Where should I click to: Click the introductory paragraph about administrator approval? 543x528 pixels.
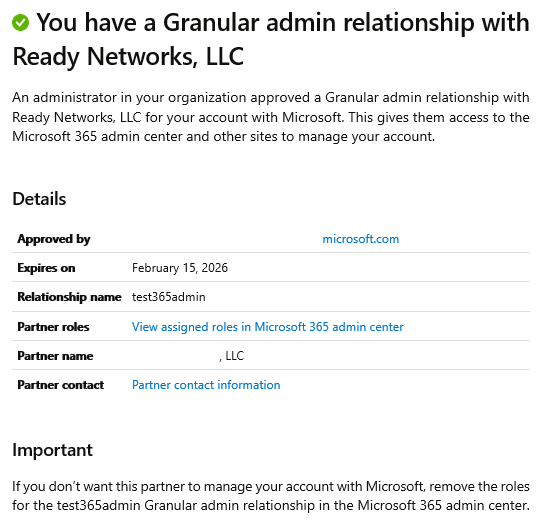(x=271, y=117)
